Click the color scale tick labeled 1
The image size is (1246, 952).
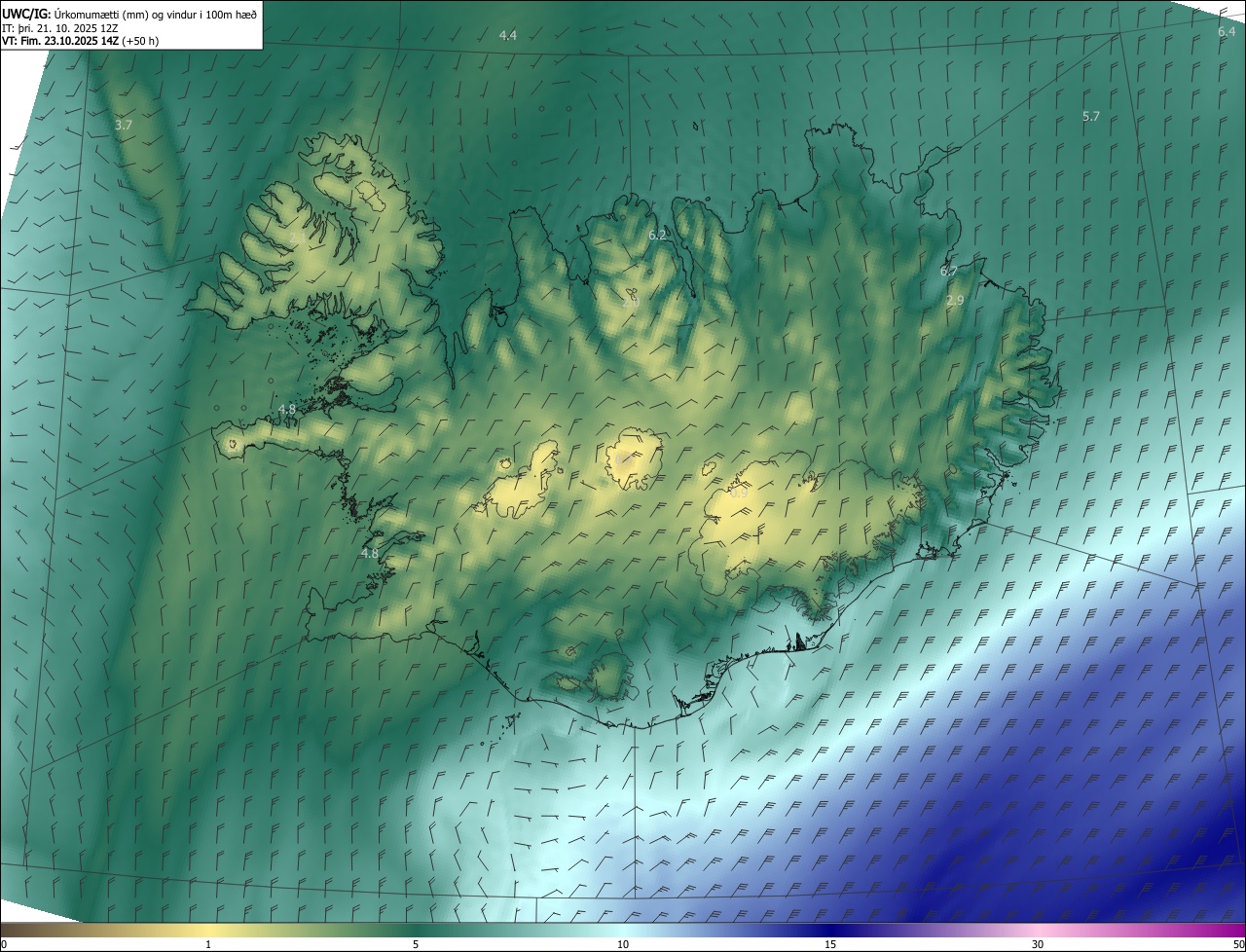[x=208, y=944]
